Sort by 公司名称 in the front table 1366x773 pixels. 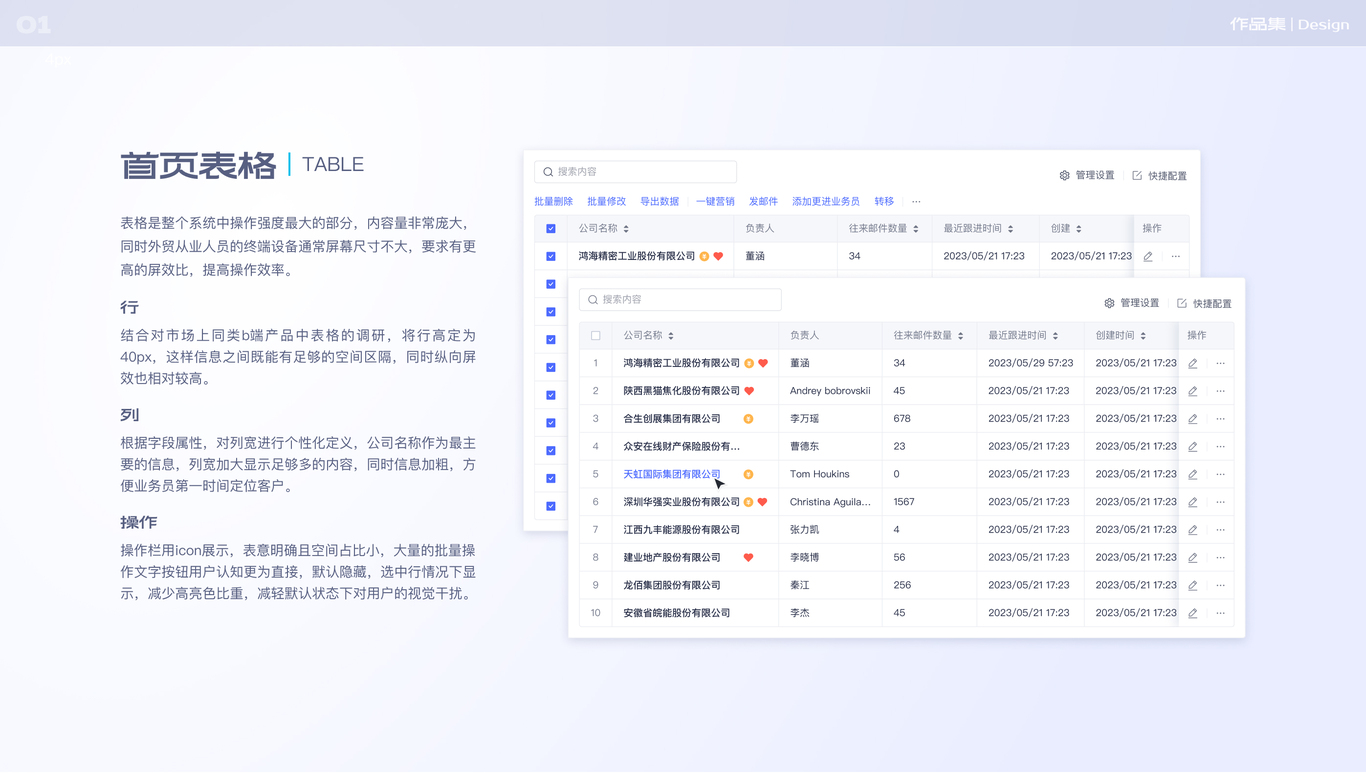point(671,336)
